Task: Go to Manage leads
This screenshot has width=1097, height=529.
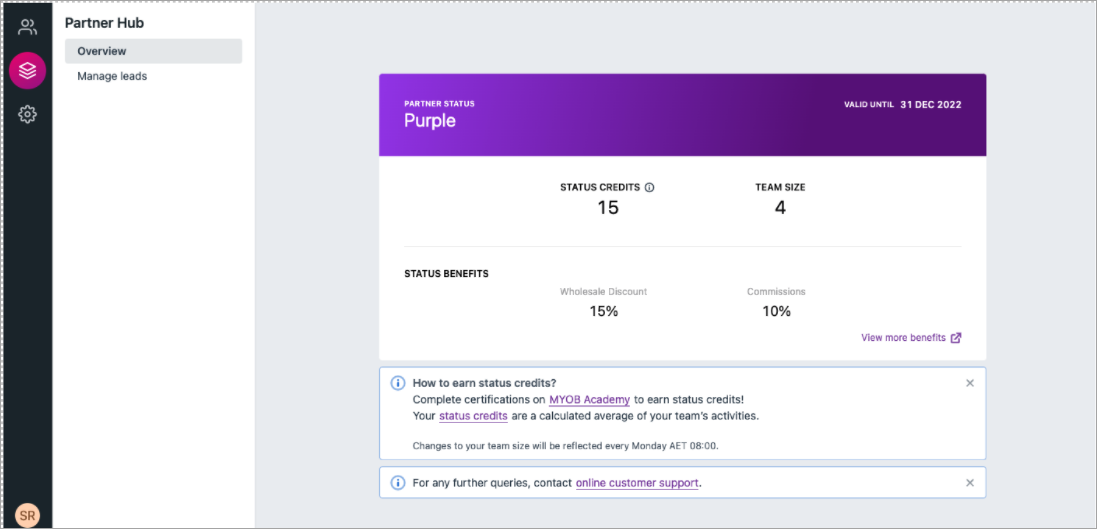Action: 112,76
